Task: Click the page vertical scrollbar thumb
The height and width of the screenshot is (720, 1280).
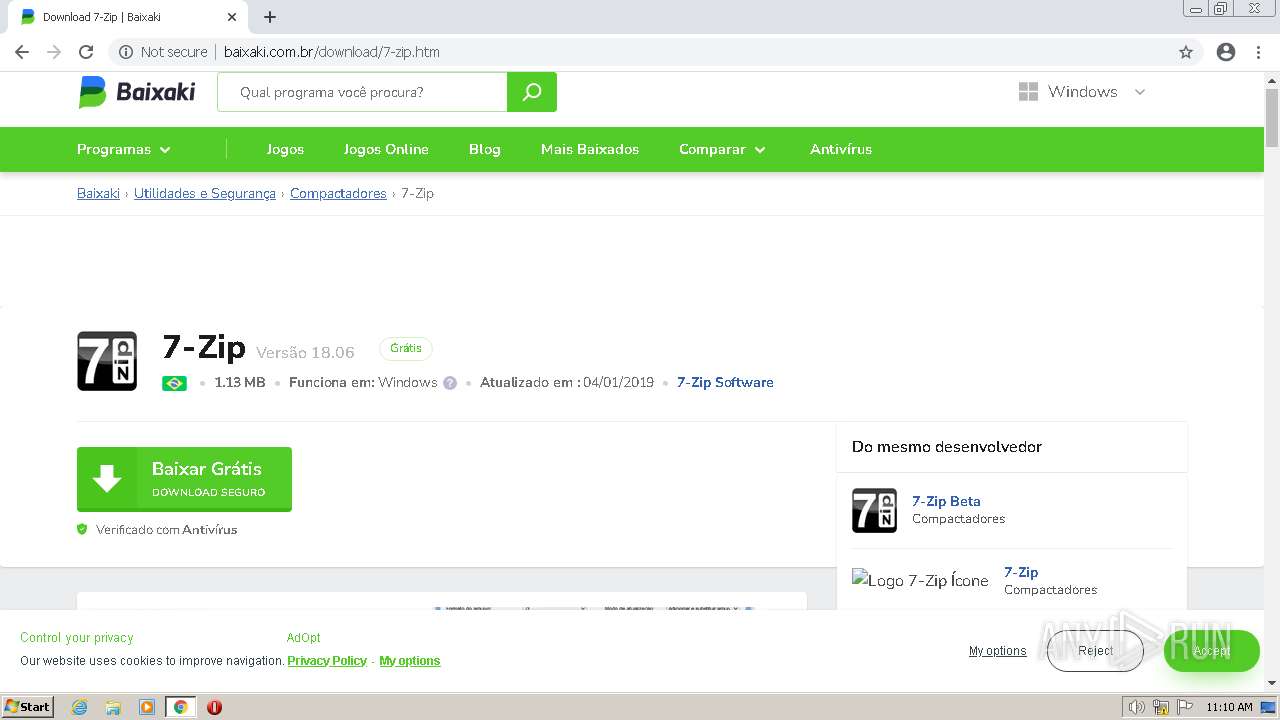Action: 1272,117
